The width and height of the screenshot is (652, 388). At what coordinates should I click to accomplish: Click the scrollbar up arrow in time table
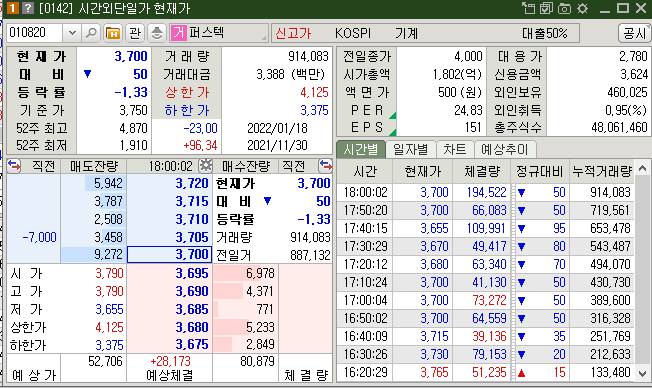tap(642, 168)
